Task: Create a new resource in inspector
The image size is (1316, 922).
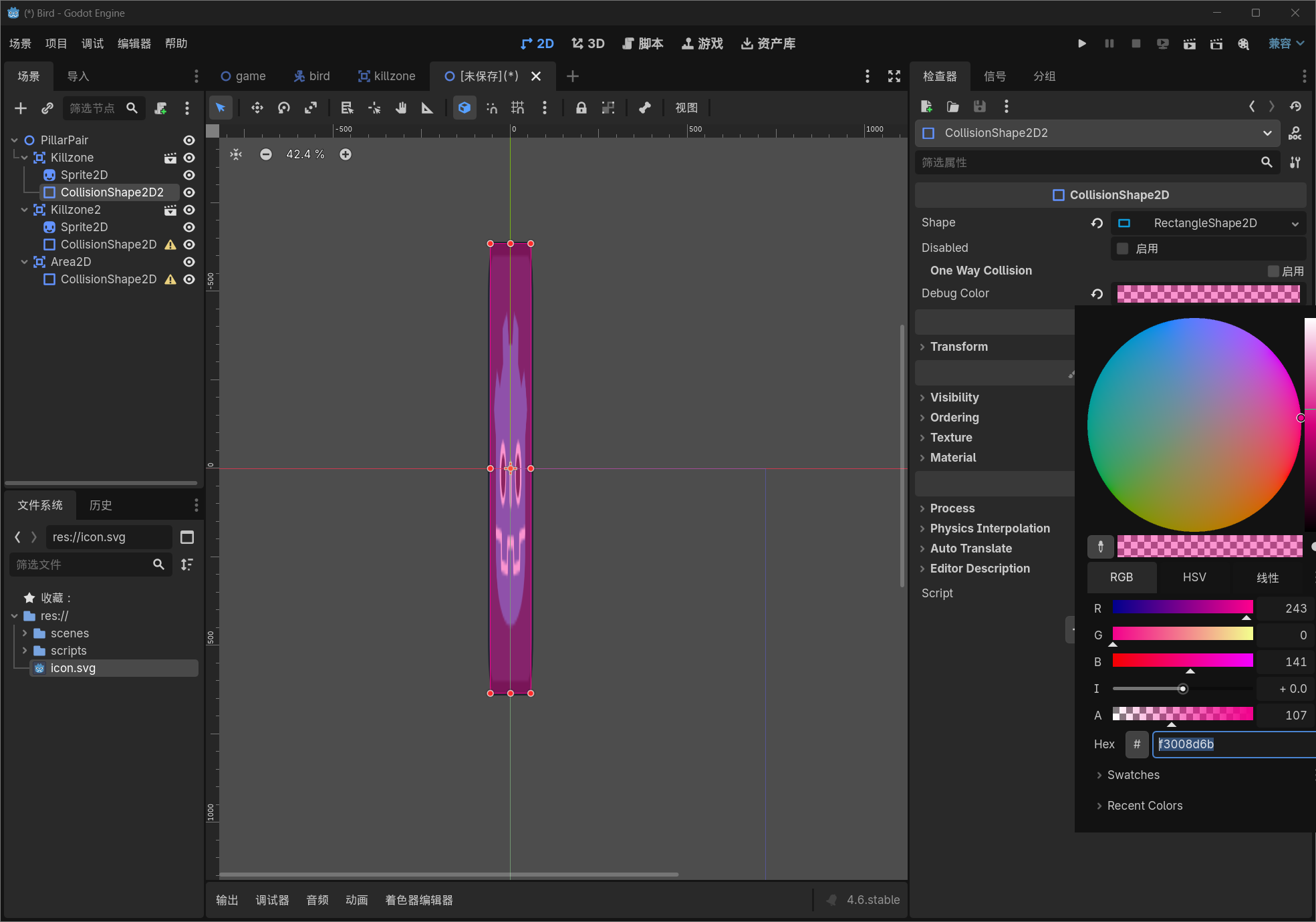Action: [x=926, y=106]
